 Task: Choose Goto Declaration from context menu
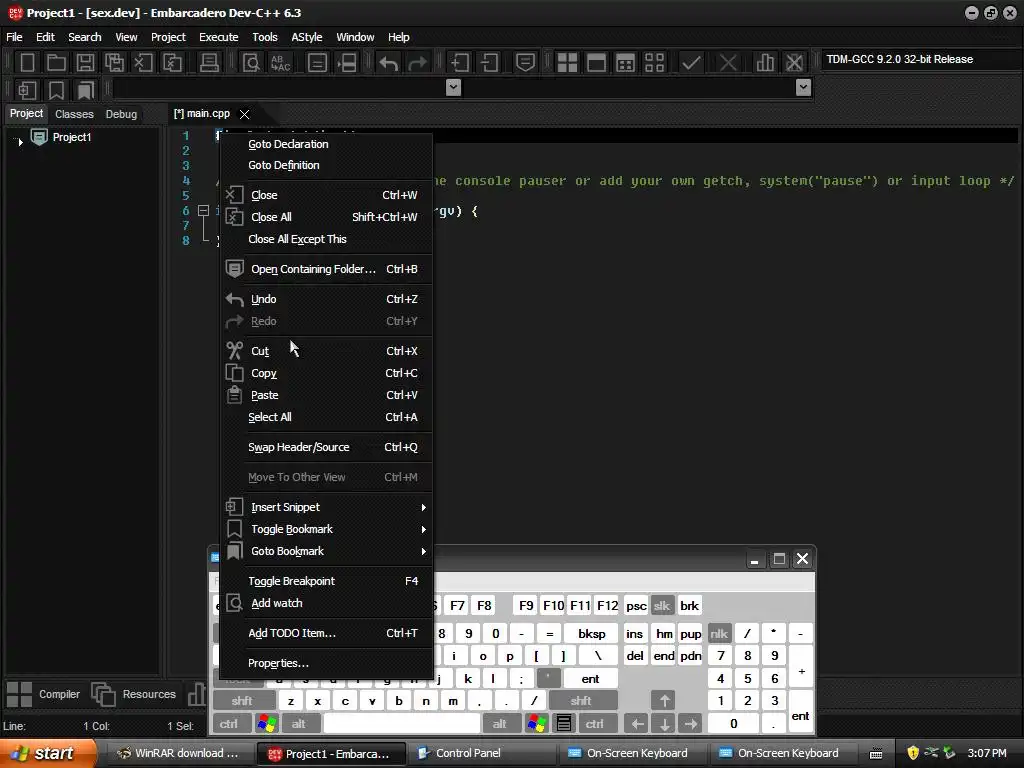click(327, 144)
